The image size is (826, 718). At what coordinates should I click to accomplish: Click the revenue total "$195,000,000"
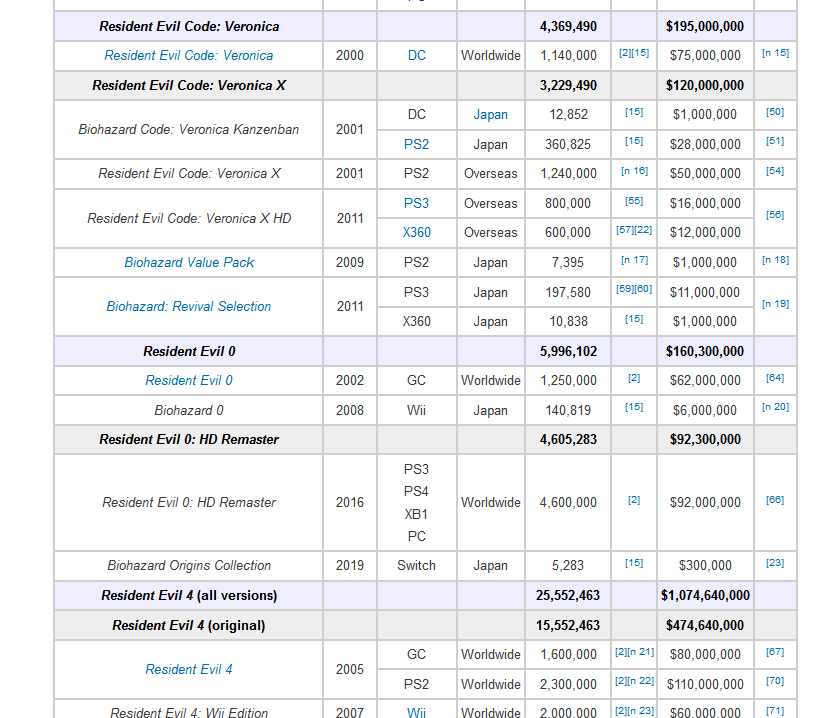tap(705, 26)
